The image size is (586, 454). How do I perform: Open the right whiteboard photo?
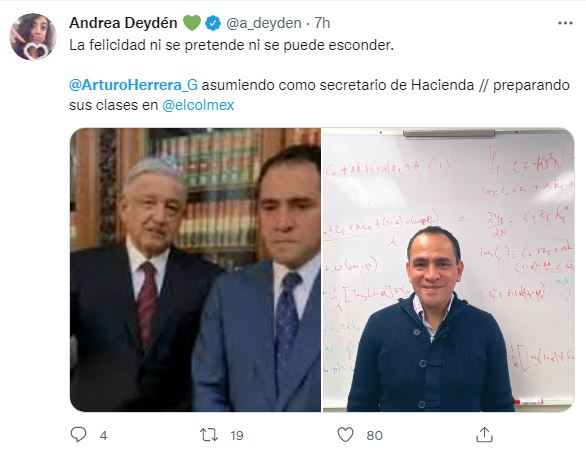[448, 270]
